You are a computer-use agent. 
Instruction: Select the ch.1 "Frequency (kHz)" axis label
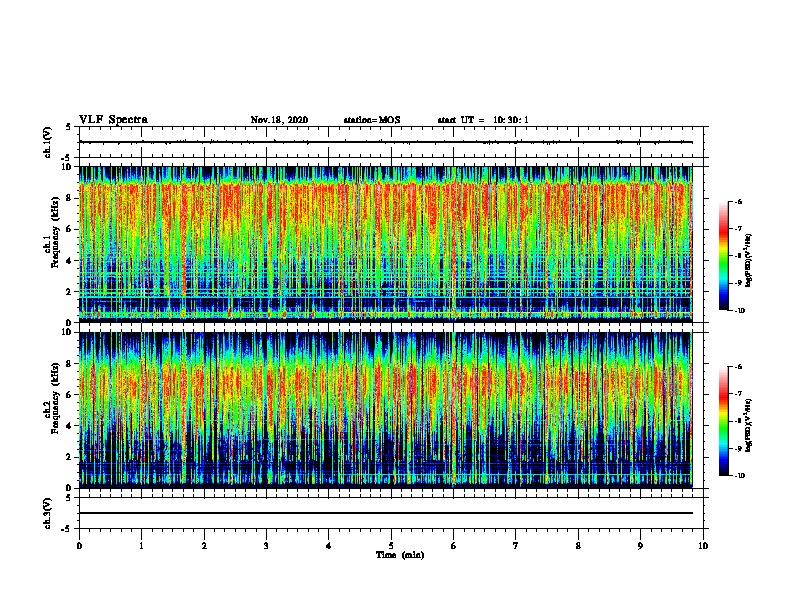click(x=55, y=233)
